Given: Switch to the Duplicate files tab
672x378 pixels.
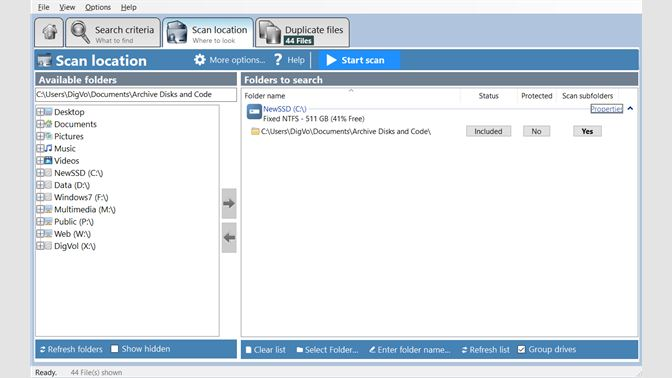Looking at the screenshot, I should pos(302,32).
